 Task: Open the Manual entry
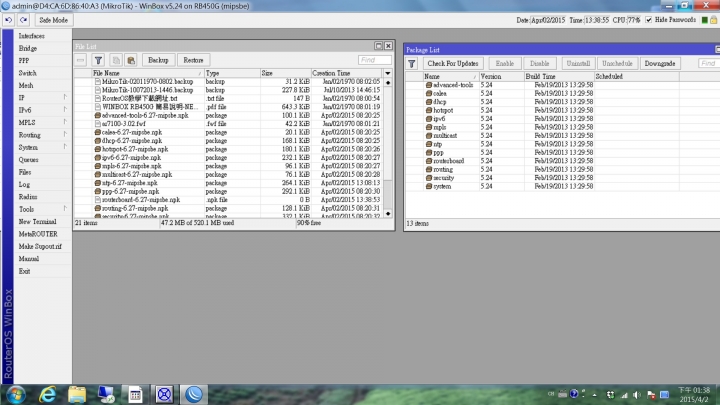[x=28, y=259]
